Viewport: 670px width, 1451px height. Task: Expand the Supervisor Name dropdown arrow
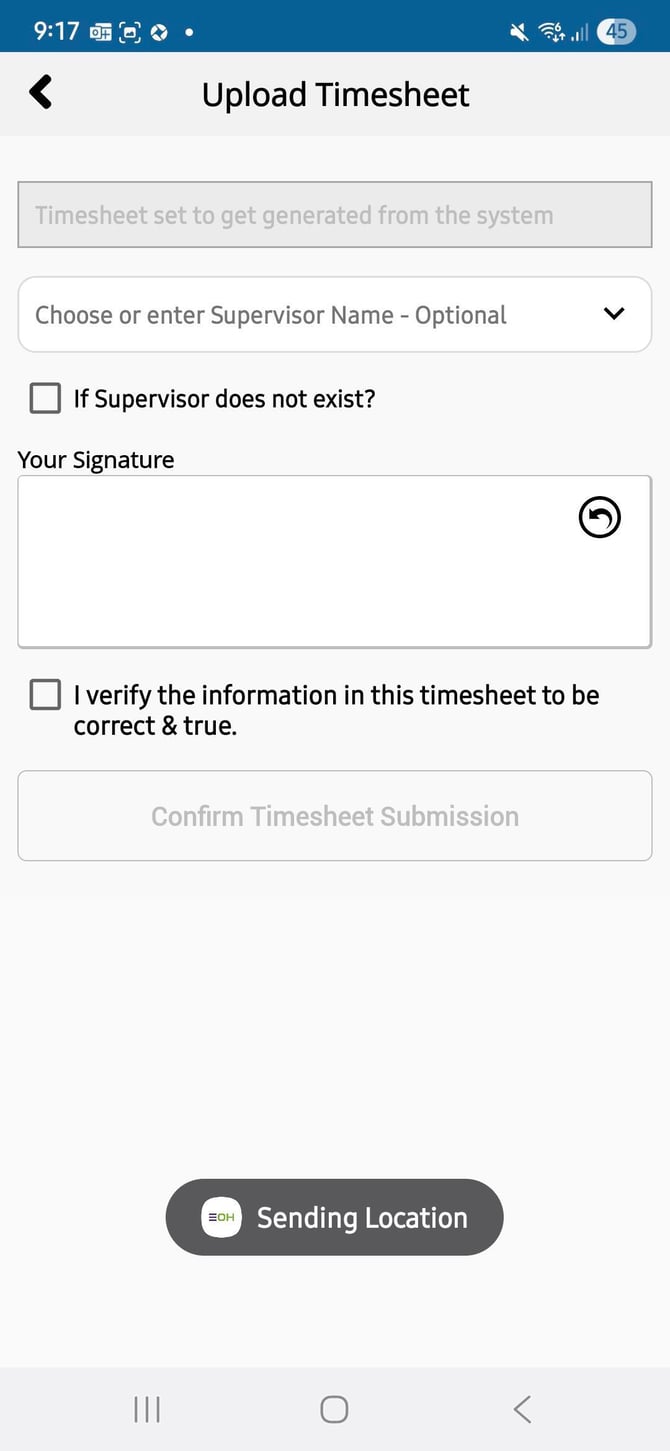614,314
